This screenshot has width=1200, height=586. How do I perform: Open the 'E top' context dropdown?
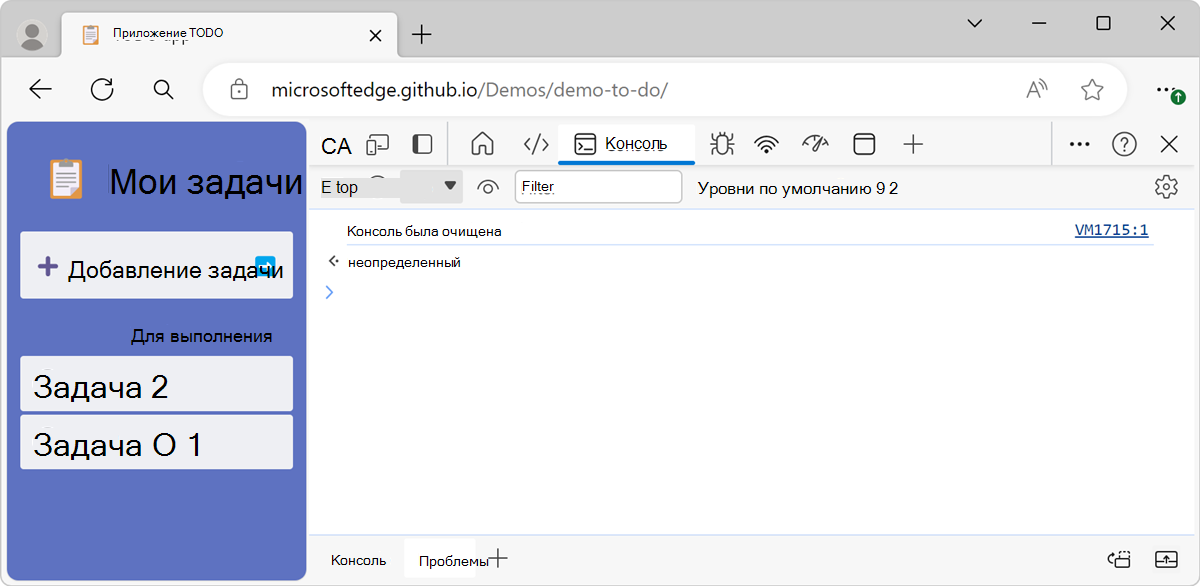point(390,185)
